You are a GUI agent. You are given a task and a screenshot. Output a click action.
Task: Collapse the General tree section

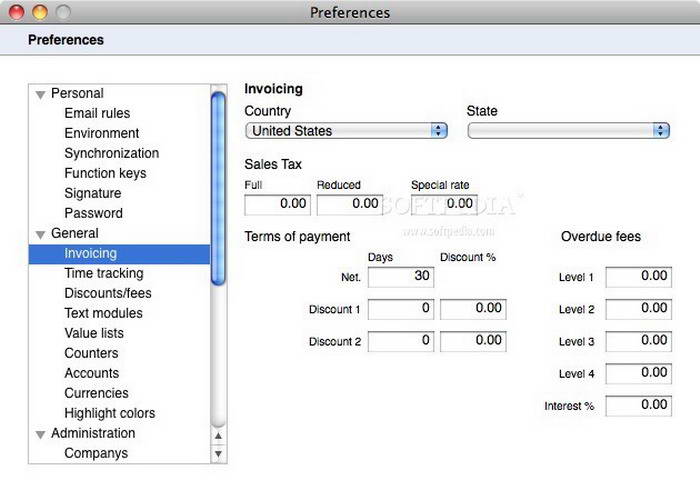click(40, 234)
